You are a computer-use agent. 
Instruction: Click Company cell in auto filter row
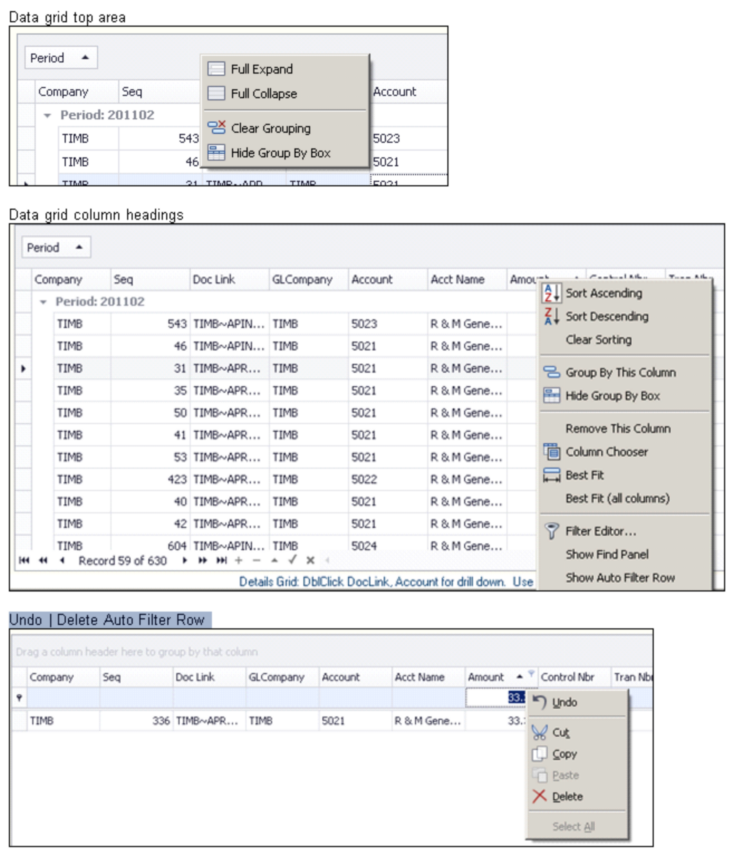coord(64,698)
